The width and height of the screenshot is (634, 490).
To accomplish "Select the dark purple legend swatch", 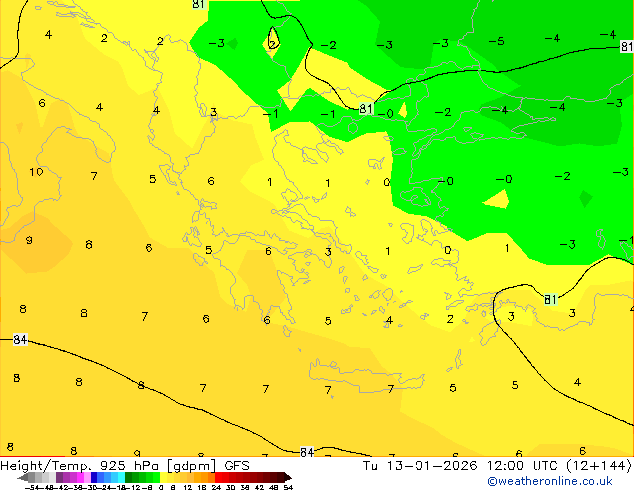I will pyautogui.click(x=59, y=477).
